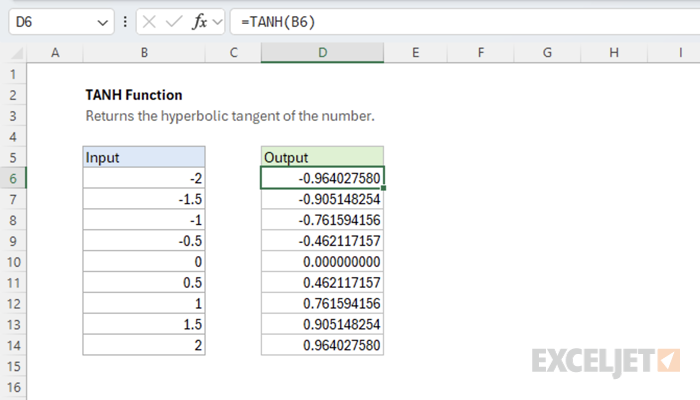Select input cell with value 0.5
This screenshot has width=700, height=400.
point(144,283)
